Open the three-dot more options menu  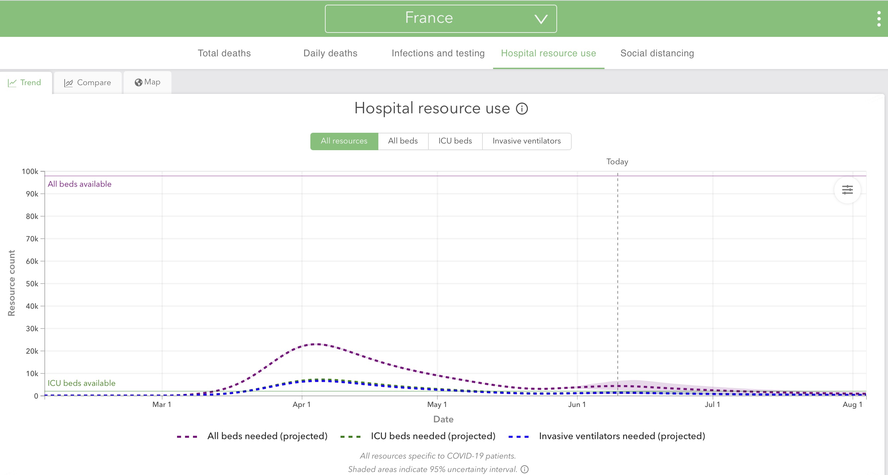pos(878,20)
